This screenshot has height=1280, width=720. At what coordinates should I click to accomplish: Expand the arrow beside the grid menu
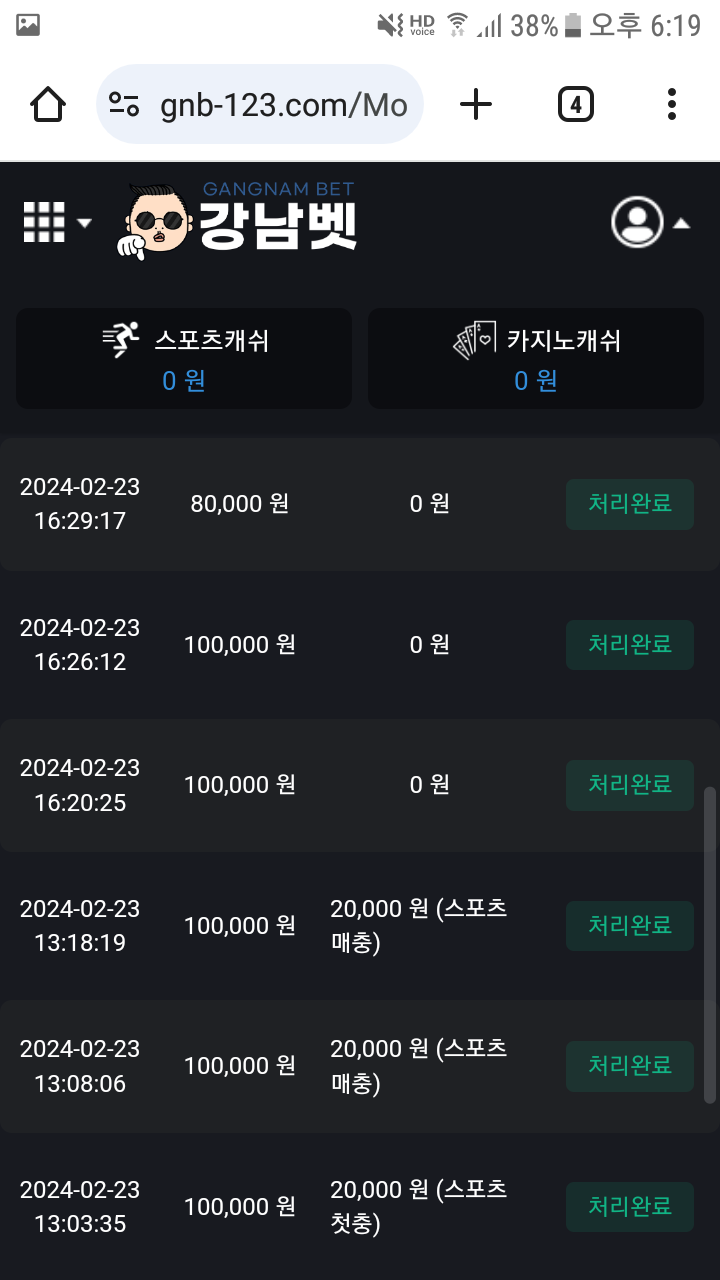click(x=84, y=223)
